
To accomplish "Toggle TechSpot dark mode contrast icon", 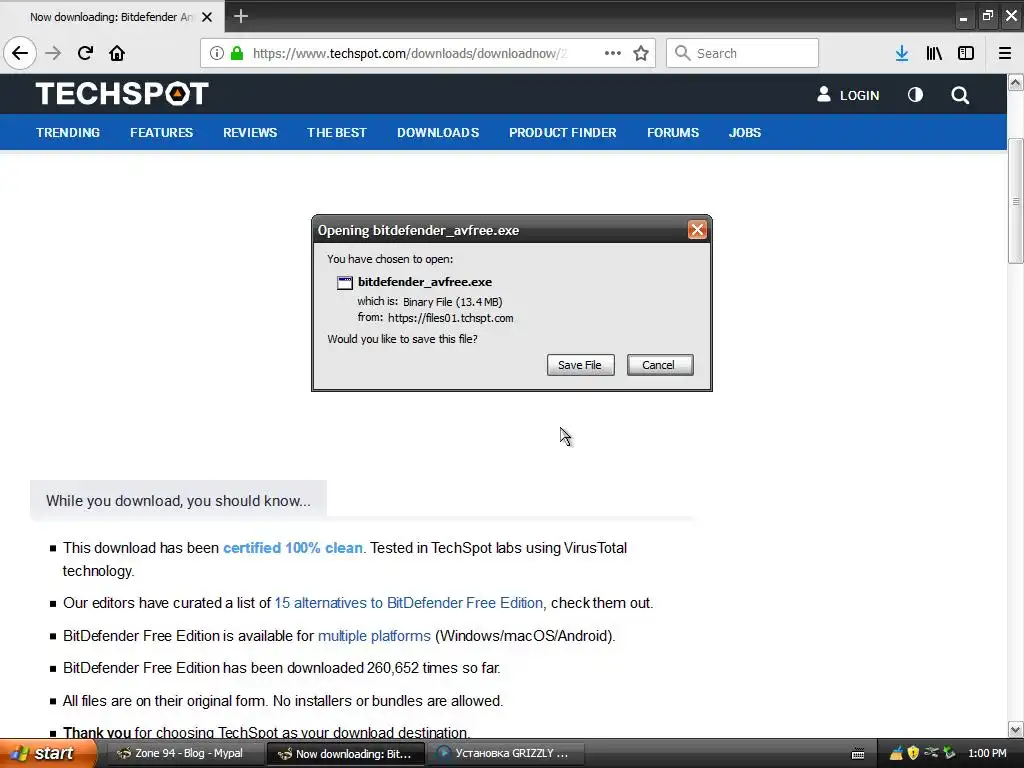I will 915,95.
